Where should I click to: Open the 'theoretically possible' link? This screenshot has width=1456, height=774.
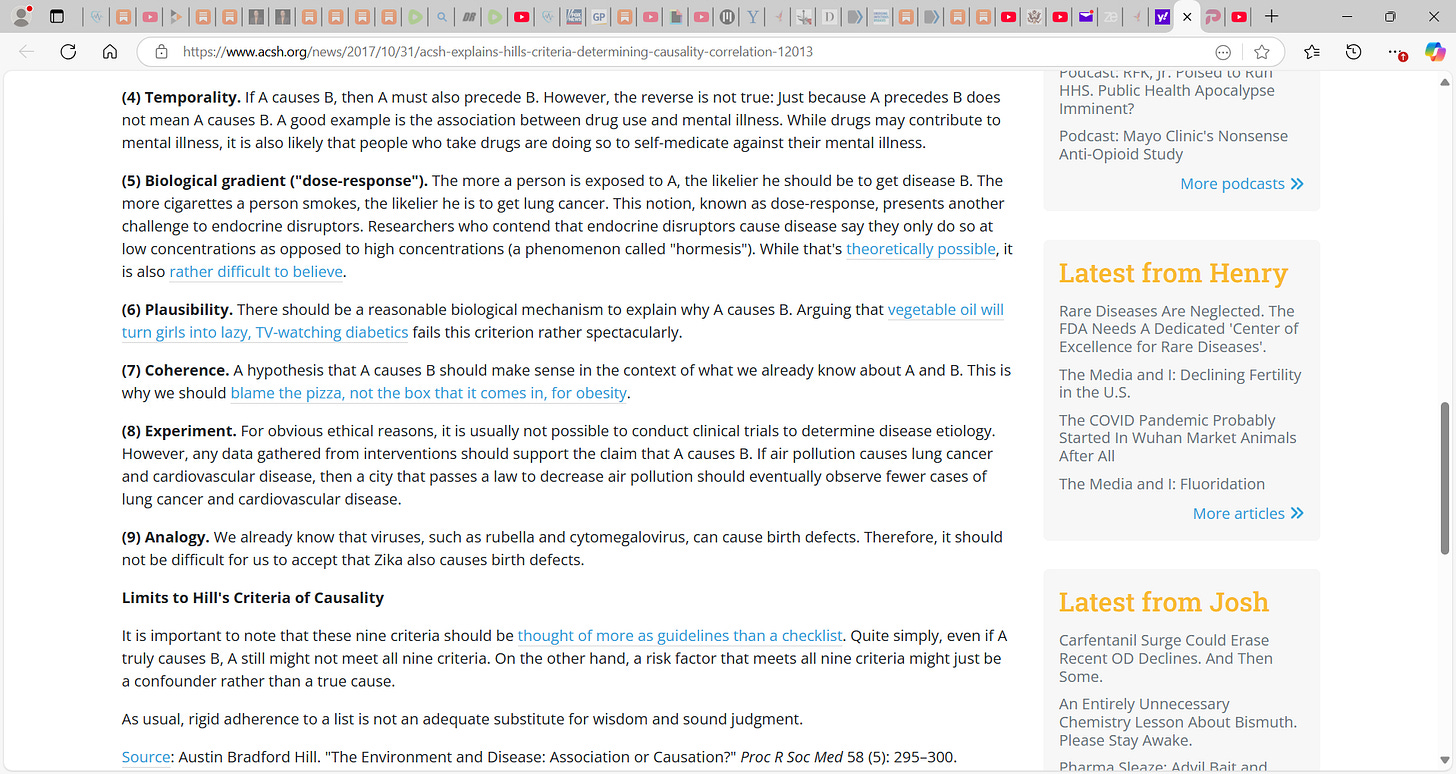(921, 249)
